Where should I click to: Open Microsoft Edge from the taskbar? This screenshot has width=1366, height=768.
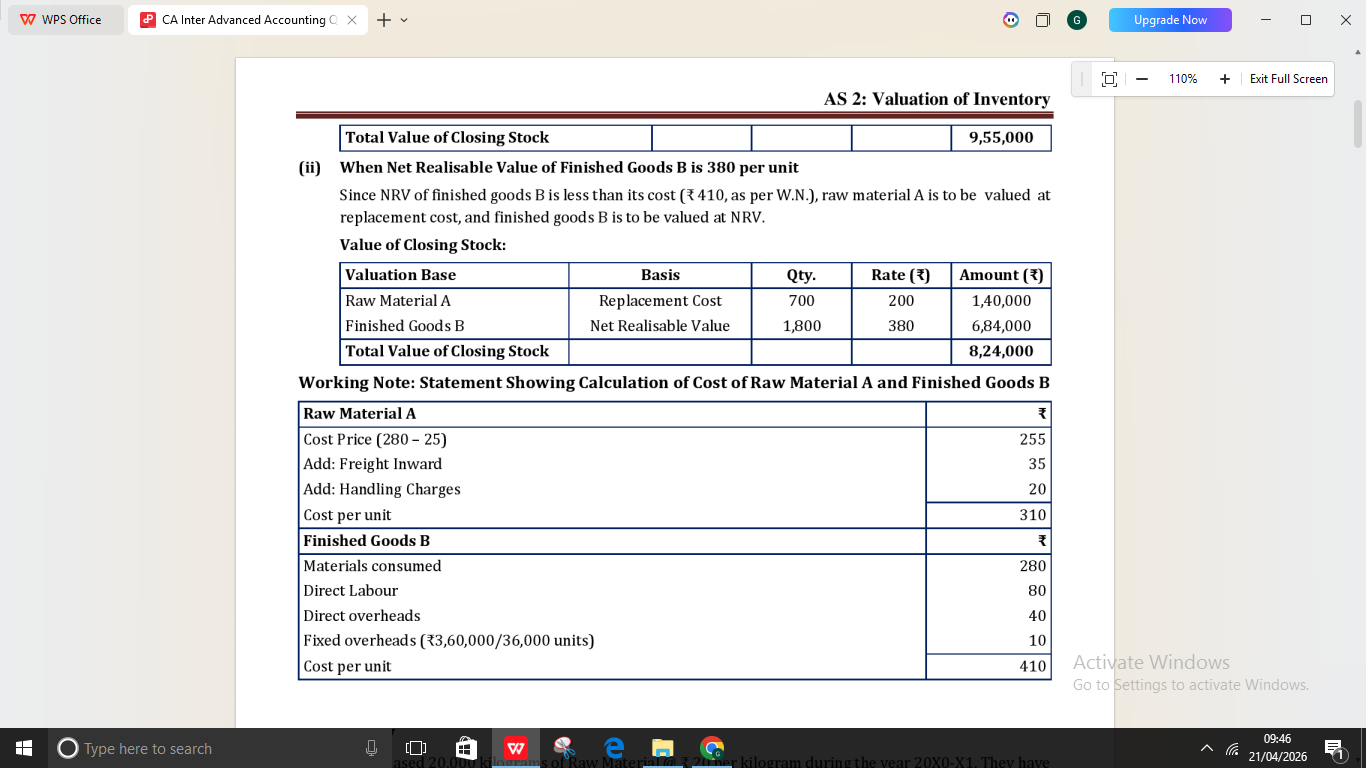click(614, 748)
